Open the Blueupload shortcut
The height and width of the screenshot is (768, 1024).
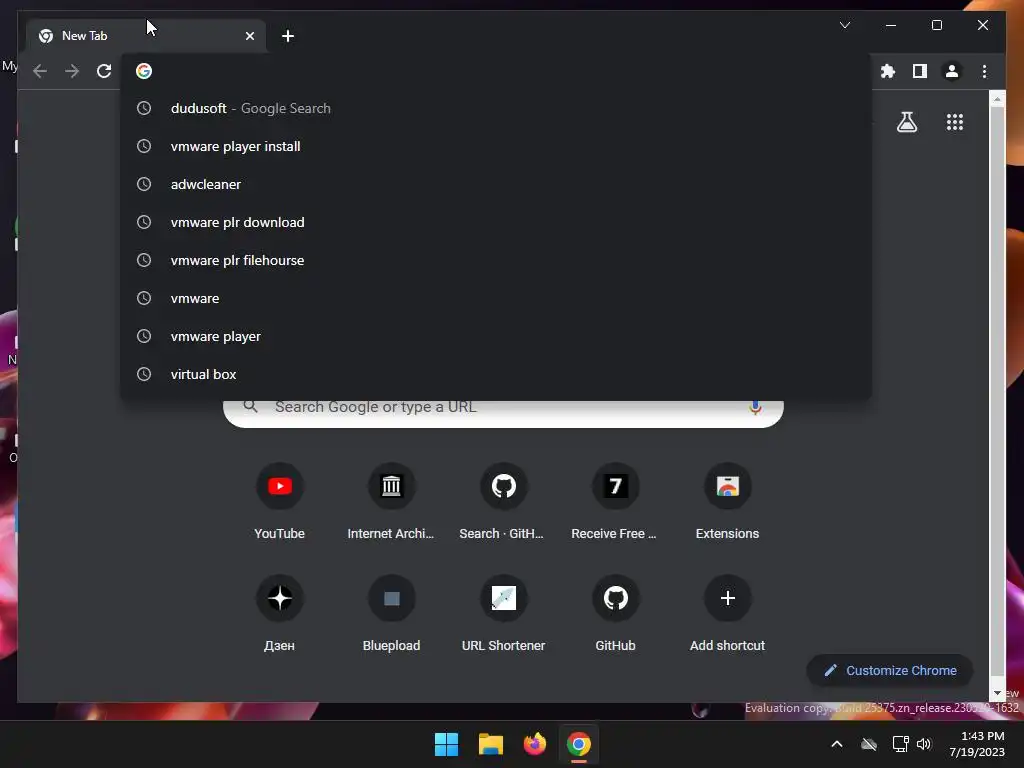[391, 613]
